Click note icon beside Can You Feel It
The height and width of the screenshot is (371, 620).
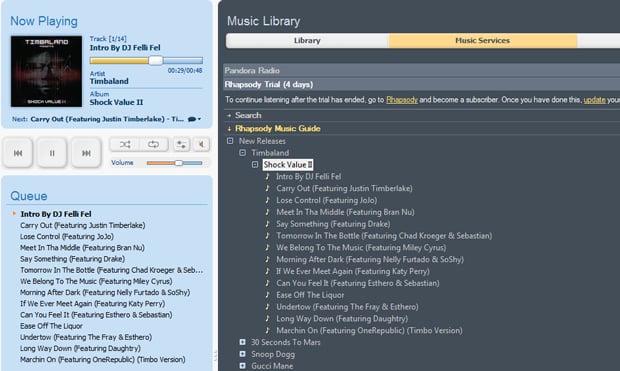[268, 283]
